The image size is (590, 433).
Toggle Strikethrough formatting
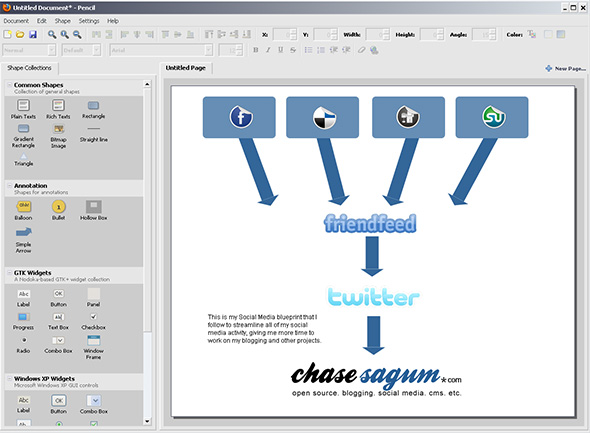293,50
